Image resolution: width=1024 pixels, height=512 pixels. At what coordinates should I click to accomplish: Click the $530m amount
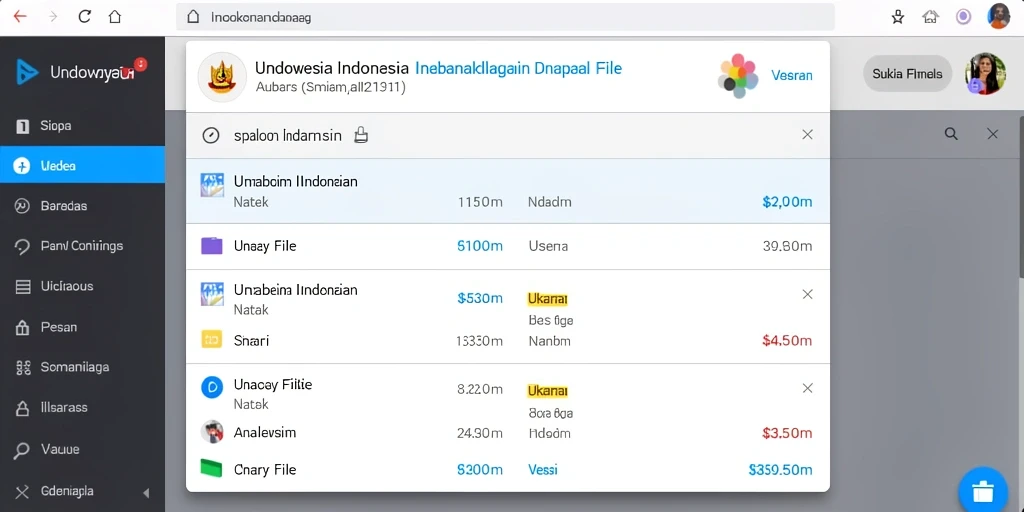[480, 298]
